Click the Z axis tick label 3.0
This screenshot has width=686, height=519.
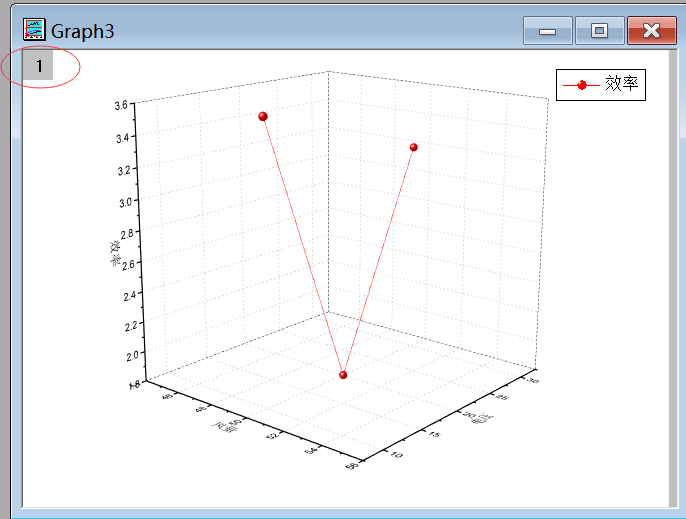126,203
